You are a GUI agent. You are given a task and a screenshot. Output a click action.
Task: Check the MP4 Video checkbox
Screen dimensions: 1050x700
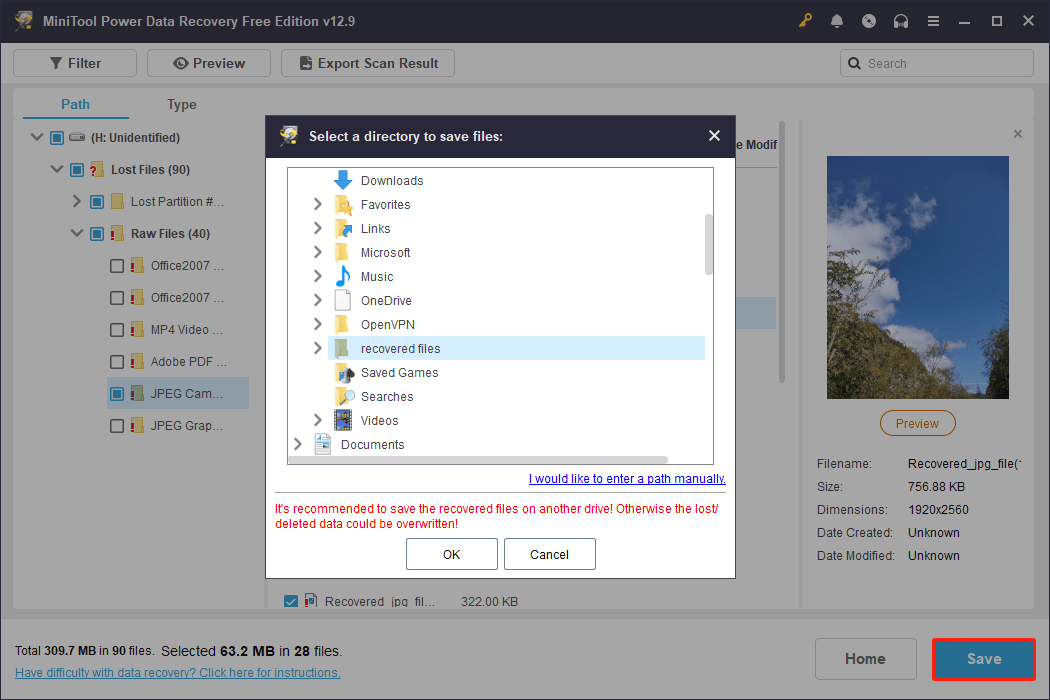pos(117,330)
